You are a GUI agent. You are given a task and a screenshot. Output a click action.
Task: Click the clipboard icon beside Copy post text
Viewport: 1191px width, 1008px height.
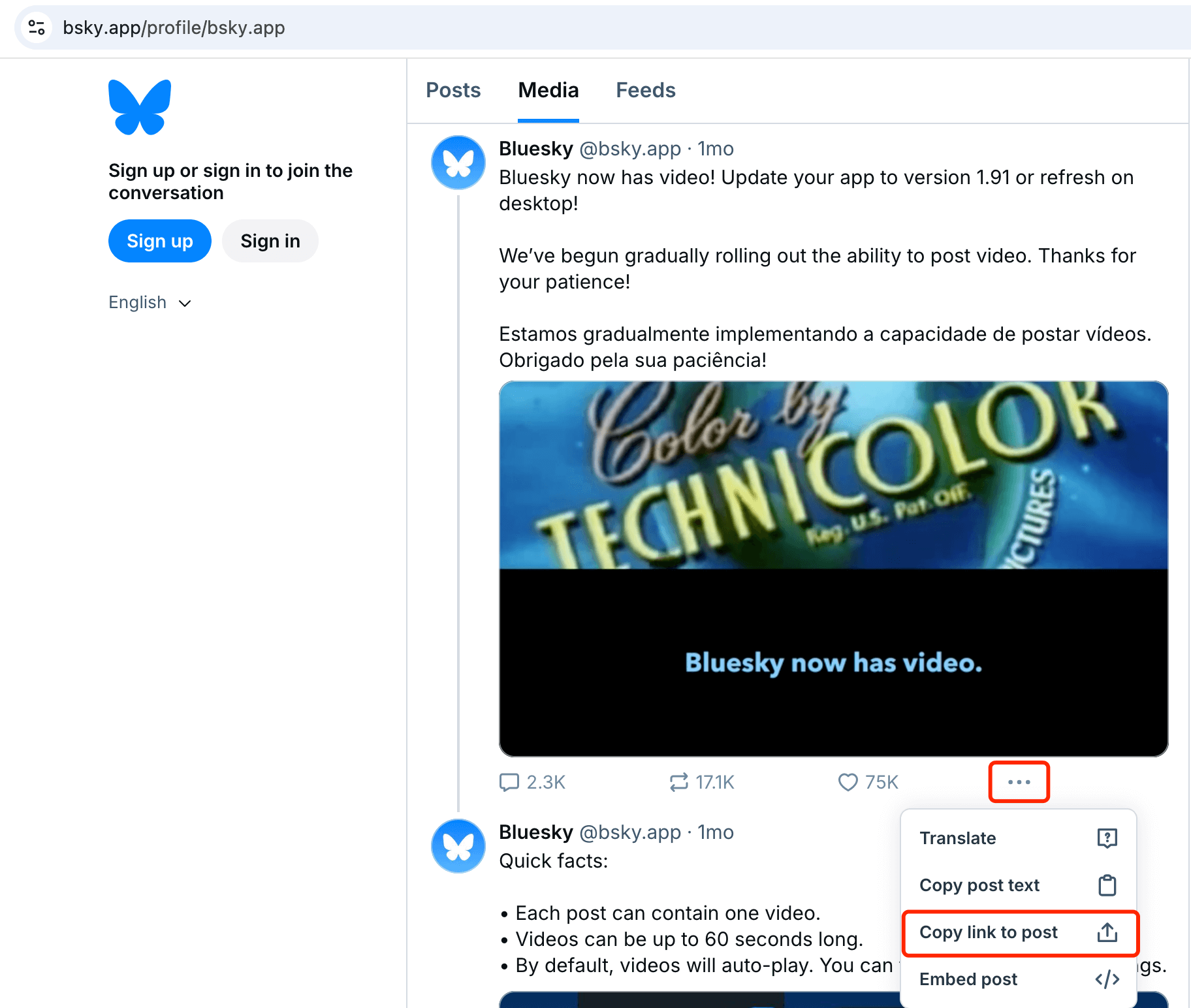[1107, 885]
